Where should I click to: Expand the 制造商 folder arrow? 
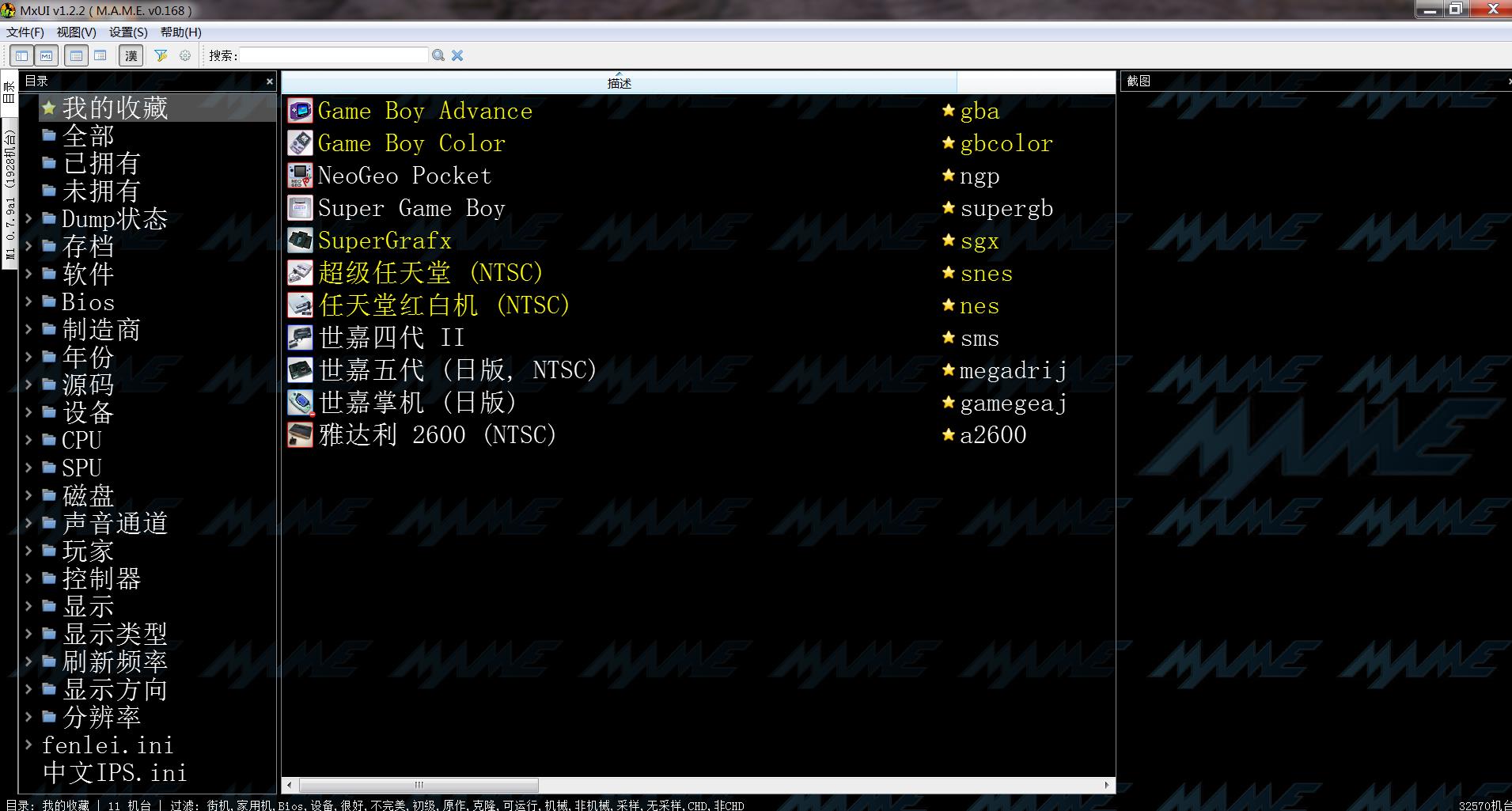tap(28, 329)
